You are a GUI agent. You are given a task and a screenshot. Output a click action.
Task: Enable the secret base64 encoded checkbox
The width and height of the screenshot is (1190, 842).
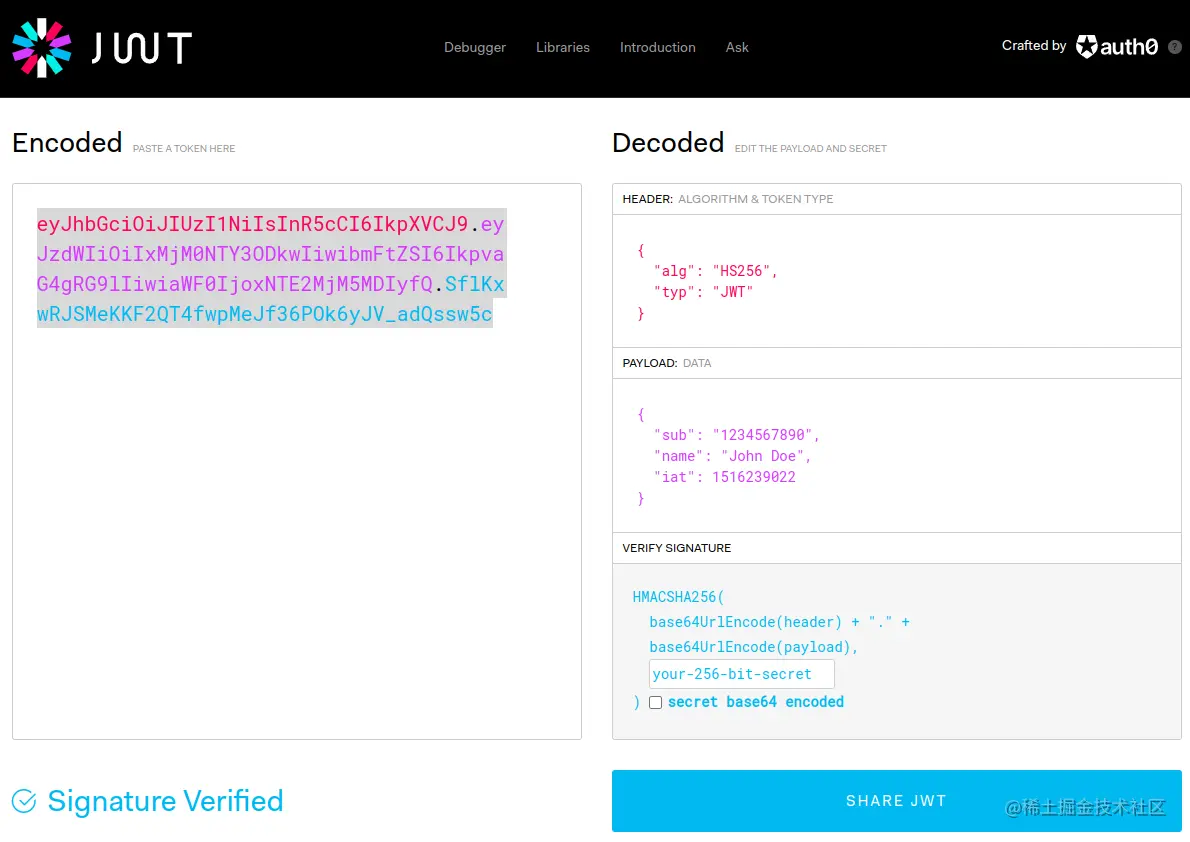pyautogui.click(x=655, y=702)
